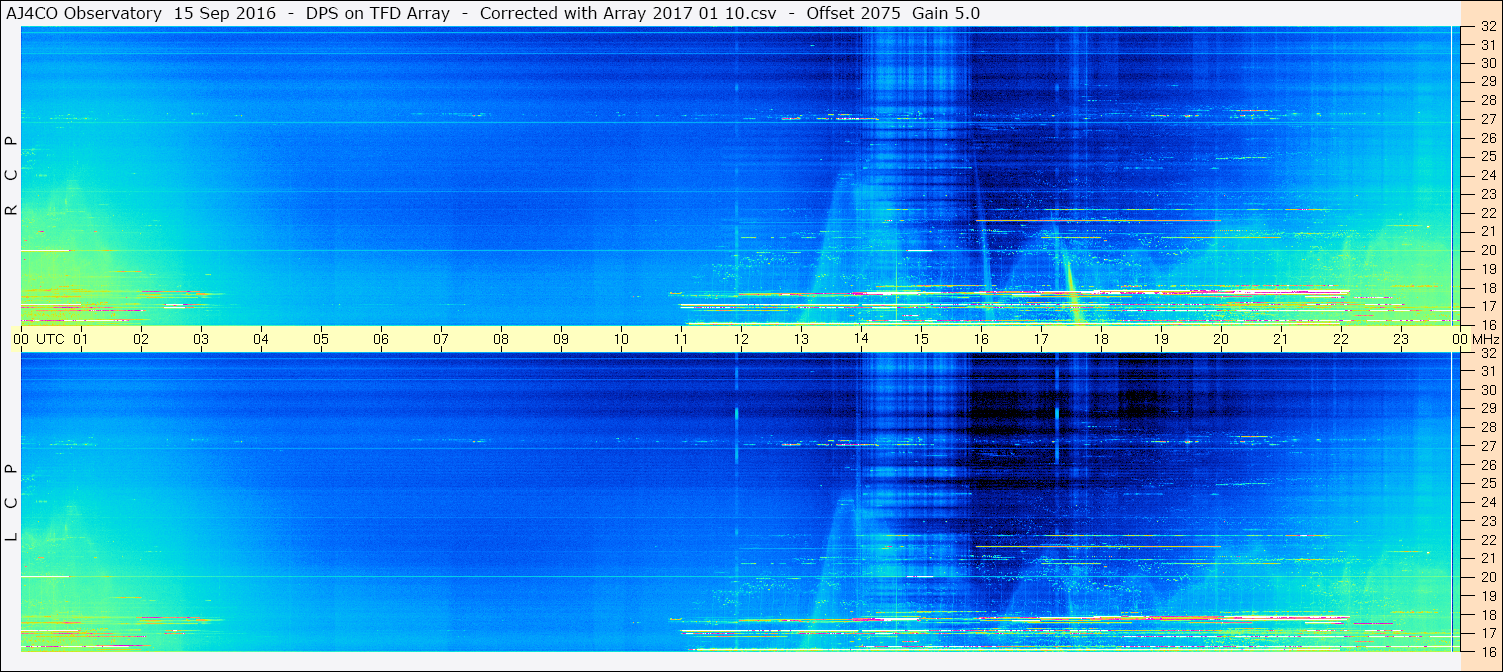The height and width of the screenshot is (672, 1503).
Task: Click the '16' hour label on time axis
Action: (981, 339)
